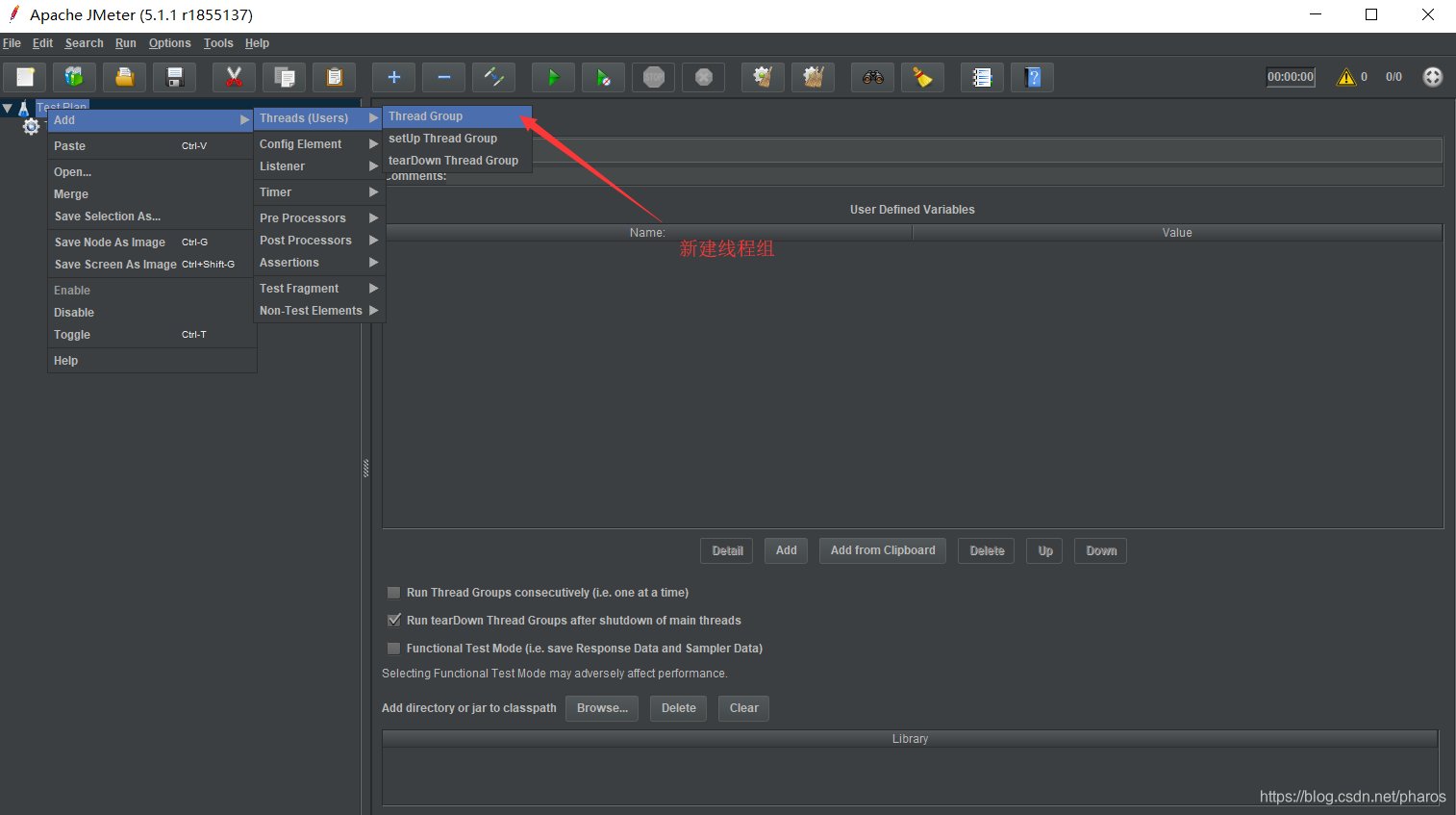Open the File menu
The width and height of the screenshot is (1456, 815).
pos(12,43)
